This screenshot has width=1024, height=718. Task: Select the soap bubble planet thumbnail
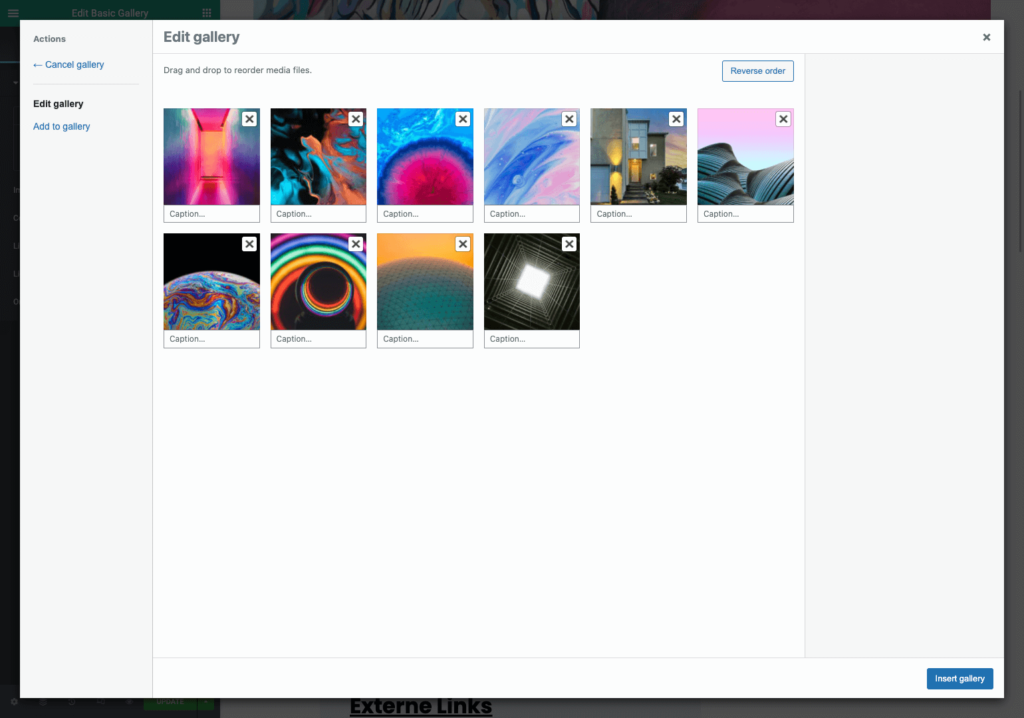(x=211, y=285)
